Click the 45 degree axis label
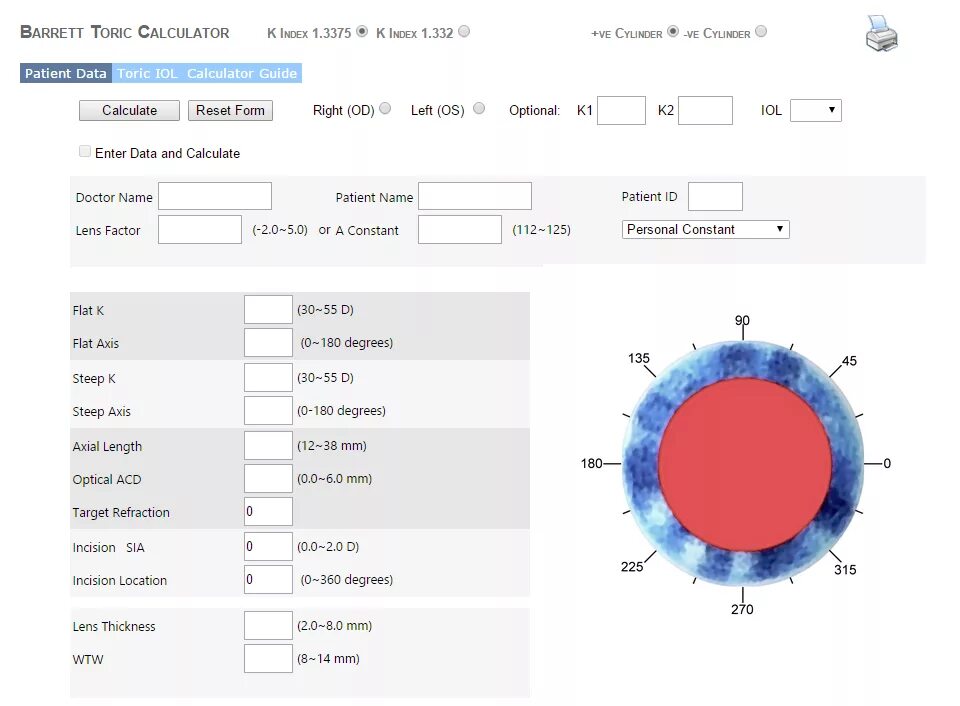This screenshot has height=706, width=960. coord(849,361)
